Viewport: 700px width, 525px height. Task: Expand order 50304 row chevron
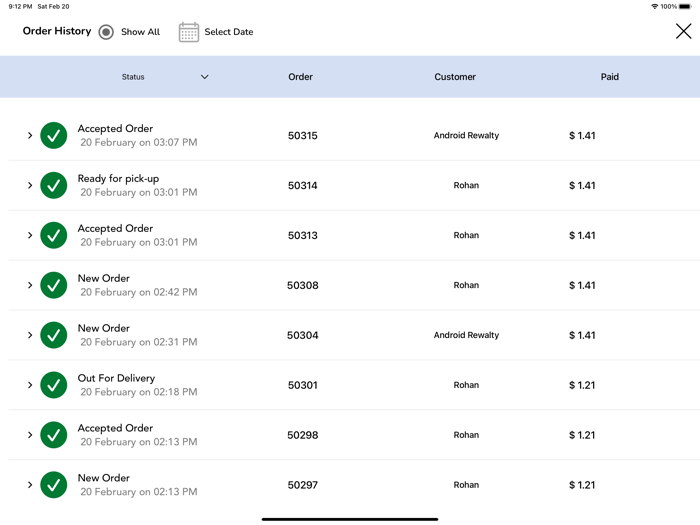[x=30, y=335]
